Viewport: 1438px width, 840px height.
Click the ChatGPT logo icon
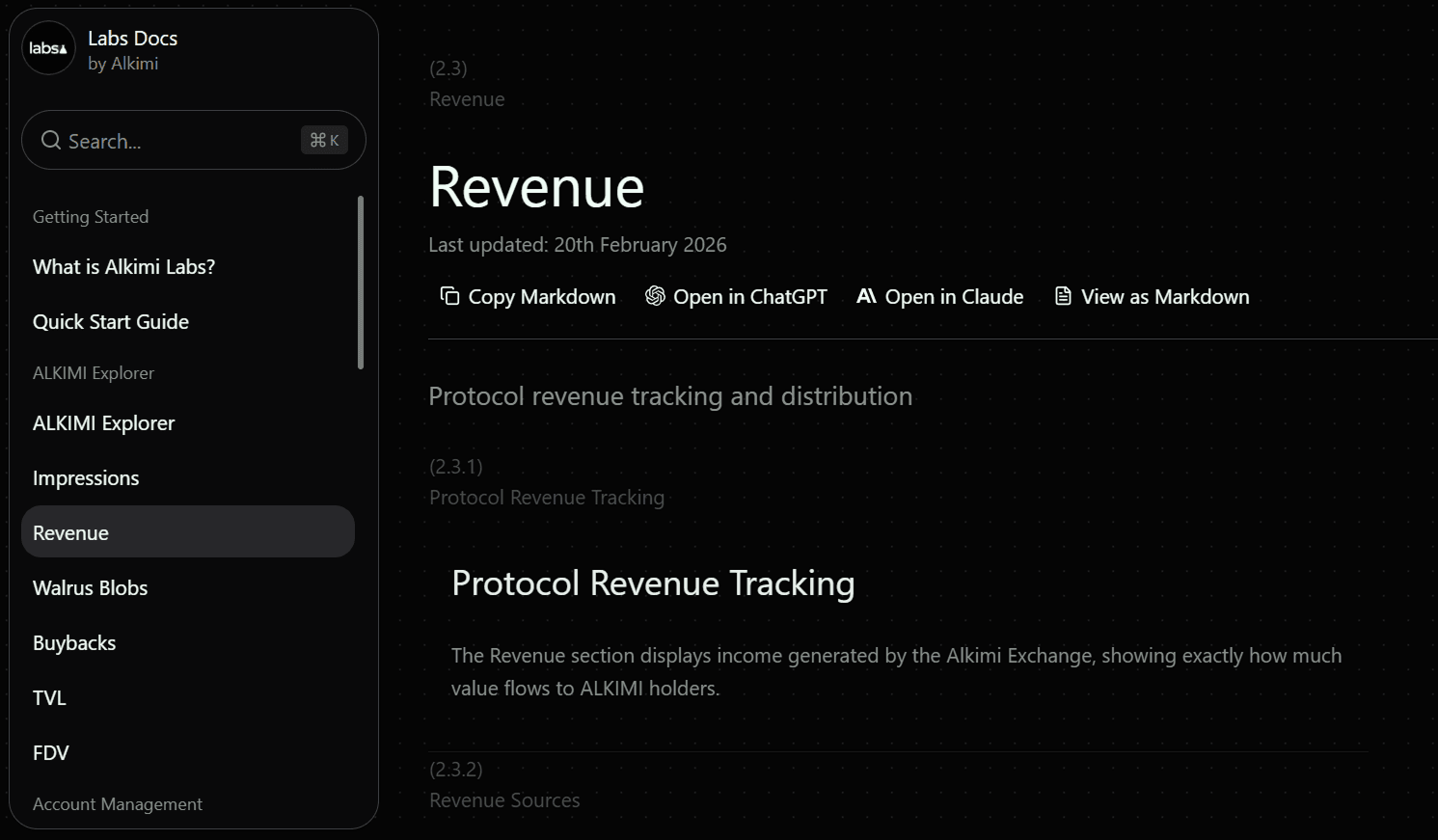coord(655,296)
